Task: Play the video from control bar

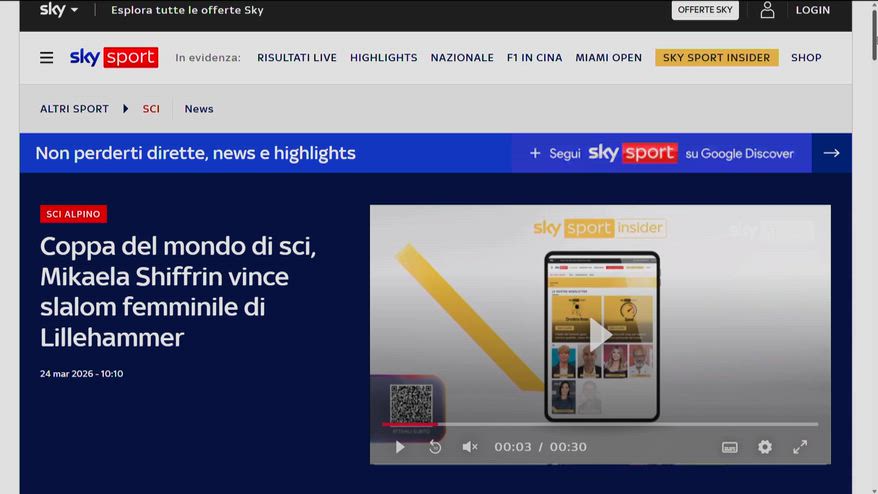Action: click(400, 447)
